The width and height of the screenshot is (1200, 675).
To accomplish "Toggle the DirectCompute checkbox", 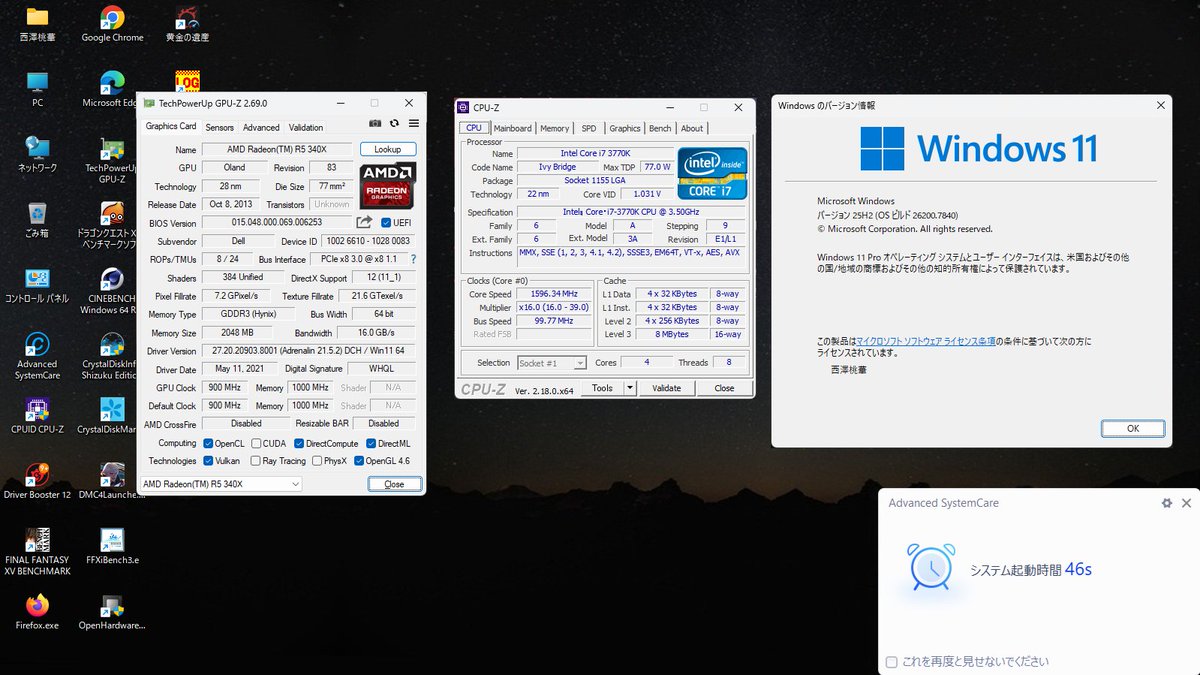I will pos(299,443).
